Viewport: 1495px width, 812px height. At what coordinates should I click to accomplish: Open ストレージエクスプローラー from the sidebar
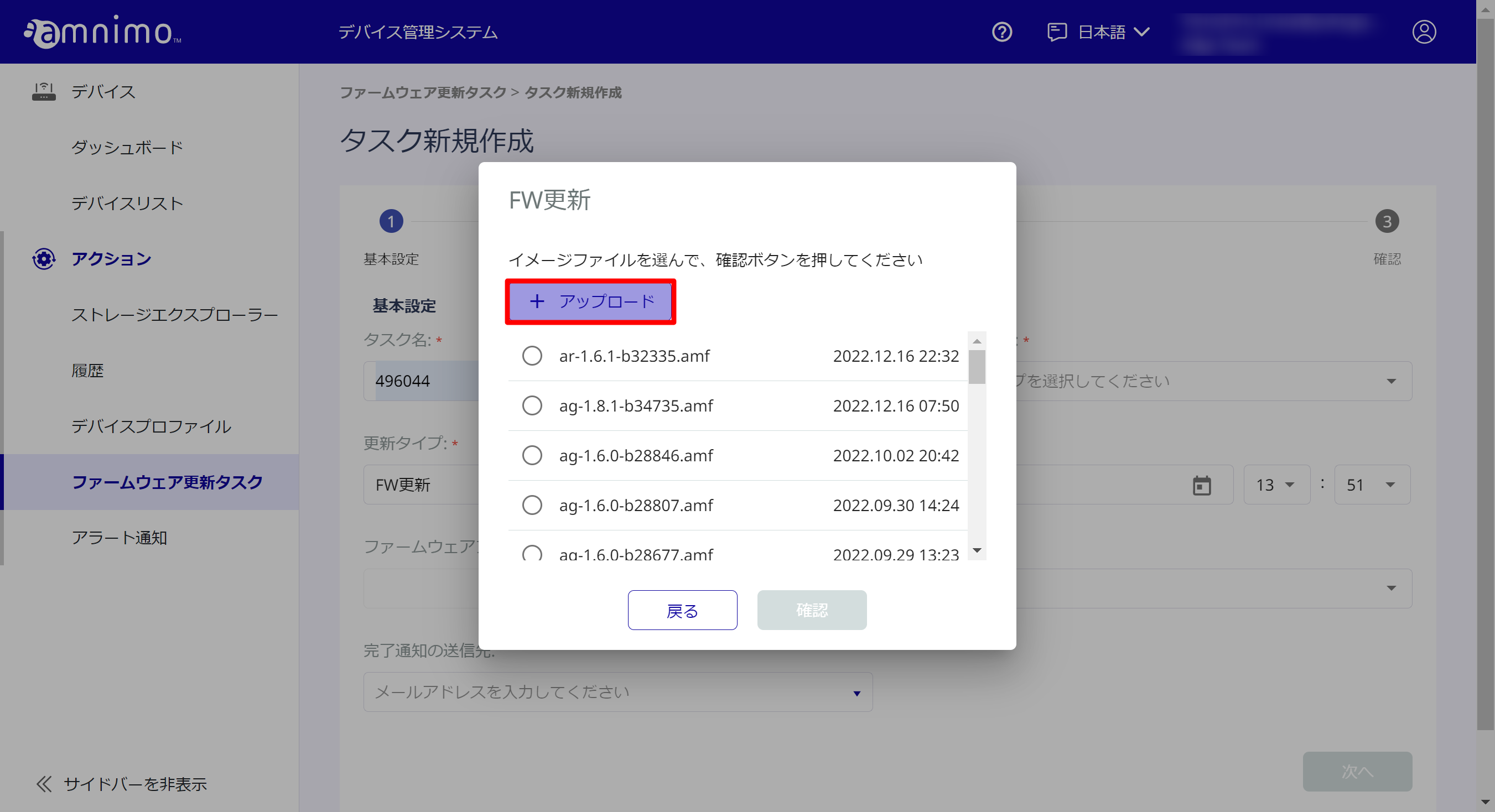pos(174,314)
